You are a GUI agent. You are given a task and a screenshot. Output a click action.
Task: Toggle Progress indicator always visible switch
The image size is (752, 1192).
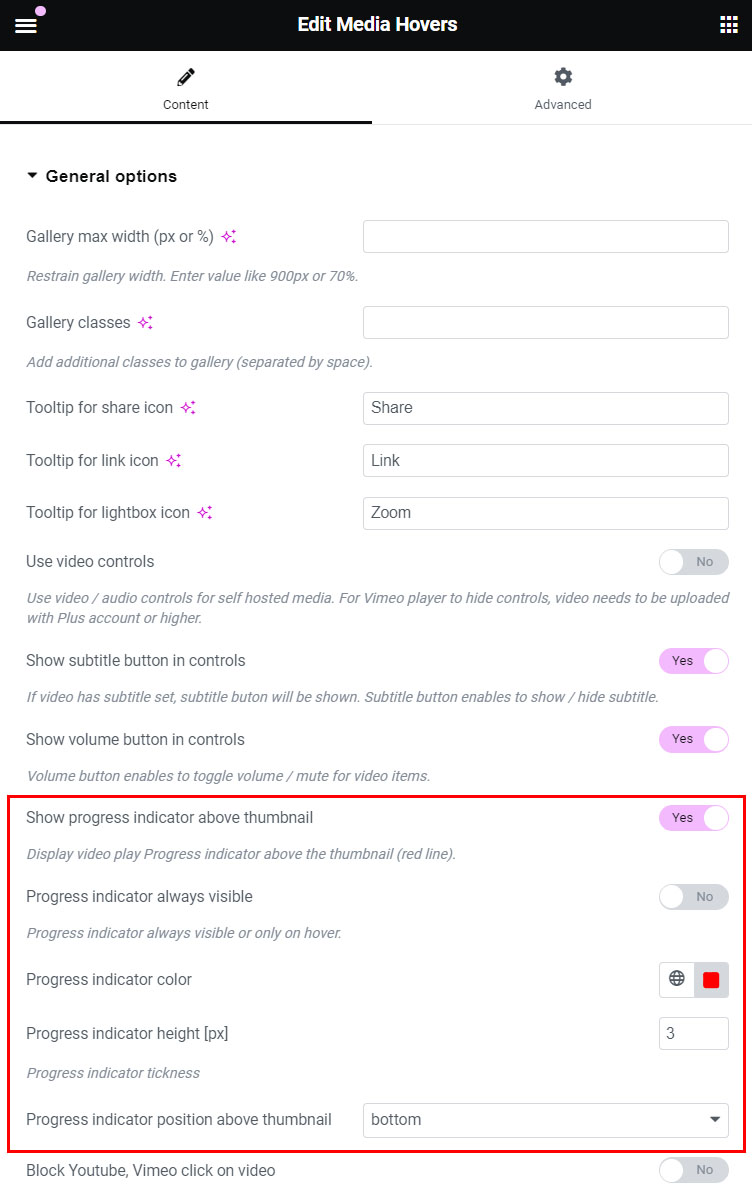pyautogui.click(x=693, y=897)
